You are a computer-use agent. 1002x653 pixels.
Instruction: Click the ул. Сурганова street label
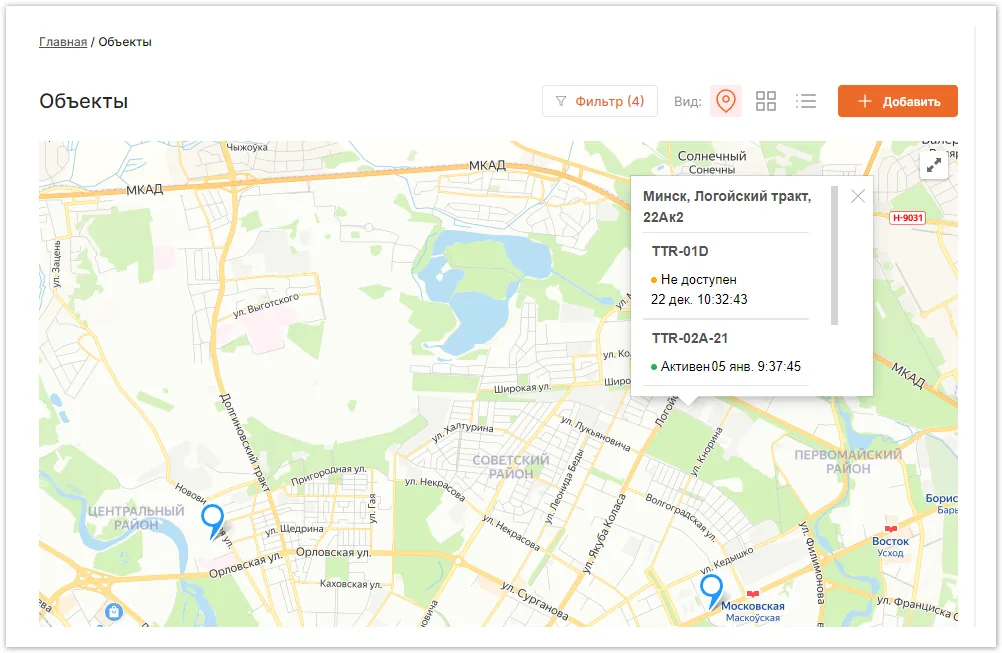tap(534, 601)
